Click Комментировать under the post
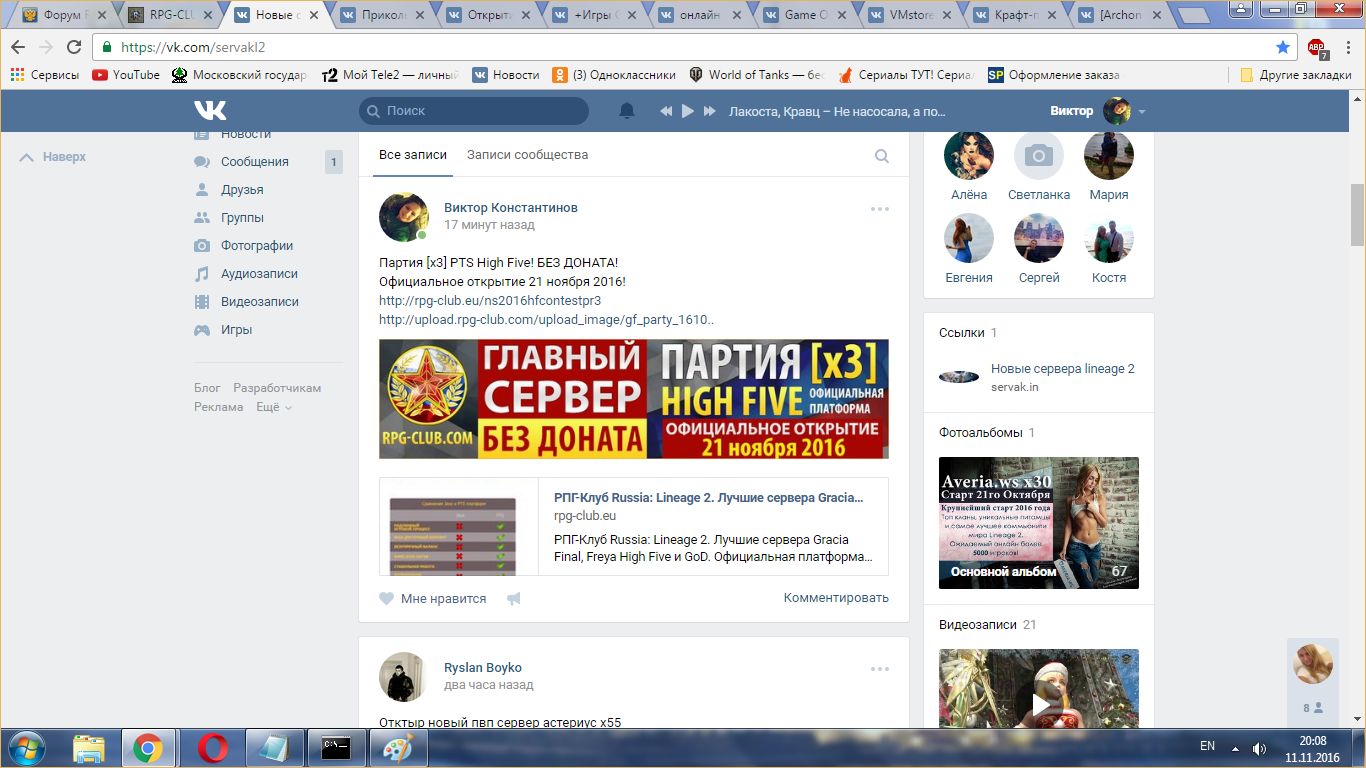The height and width of the screenshot is (768, 1366). [836, 598]
